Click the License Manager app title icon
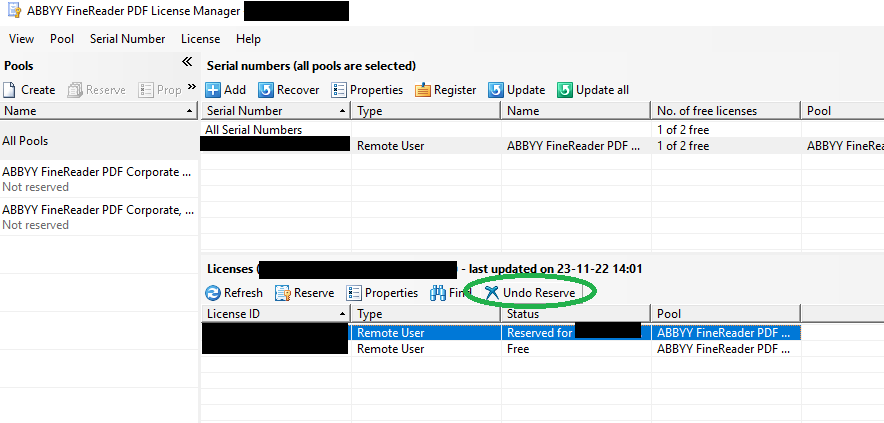Screen dimensions: 884x423 14,10
